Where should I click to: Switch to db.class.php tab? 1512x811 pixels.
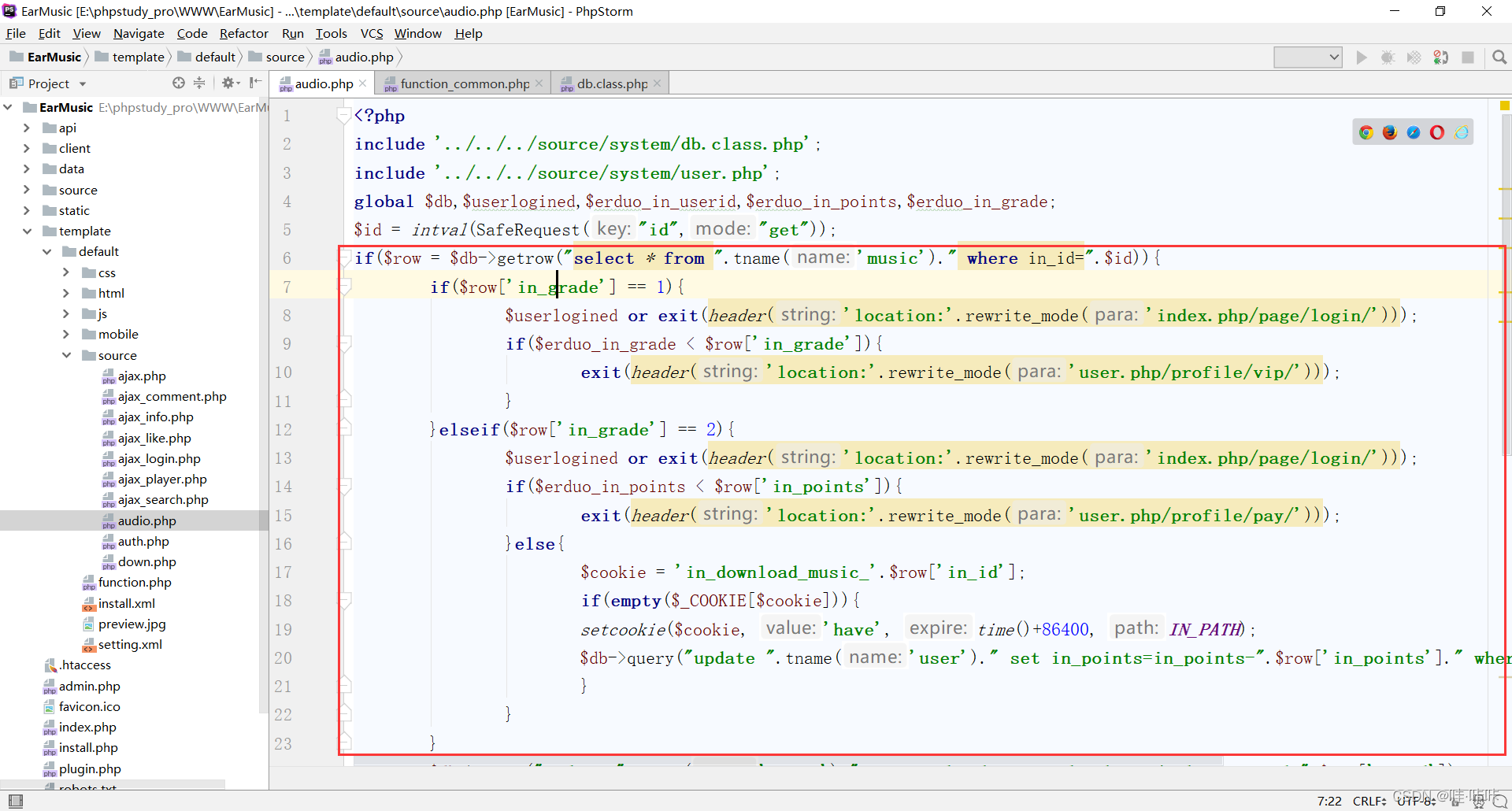coord(611,83)
